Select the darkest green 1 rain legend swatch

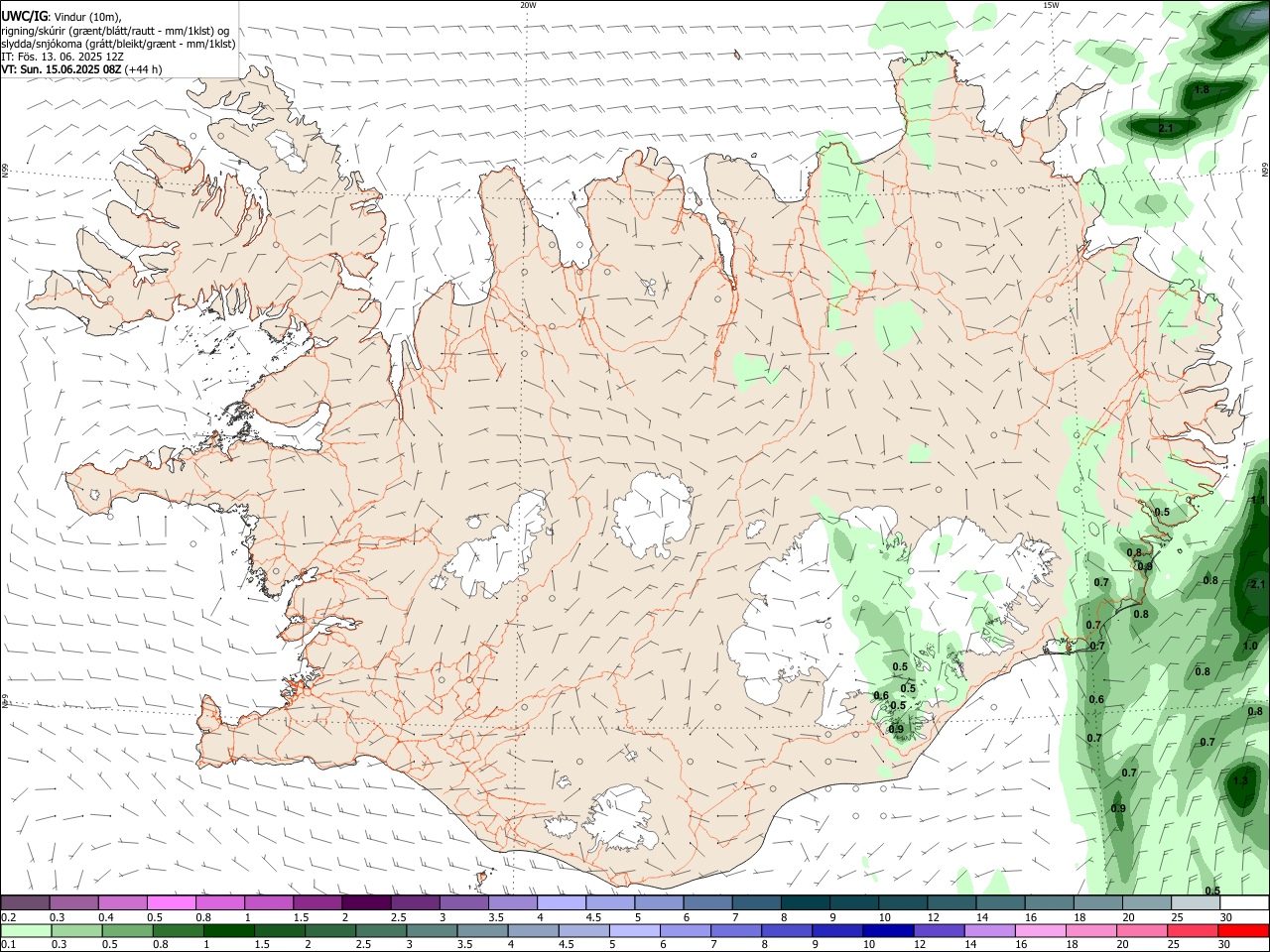point(228,931)
